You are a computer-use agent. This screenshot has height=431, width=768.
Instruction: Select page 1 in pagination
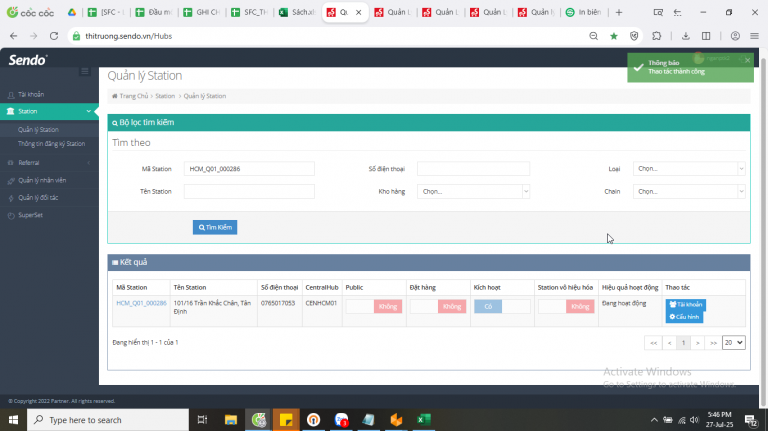click(683, 343)
